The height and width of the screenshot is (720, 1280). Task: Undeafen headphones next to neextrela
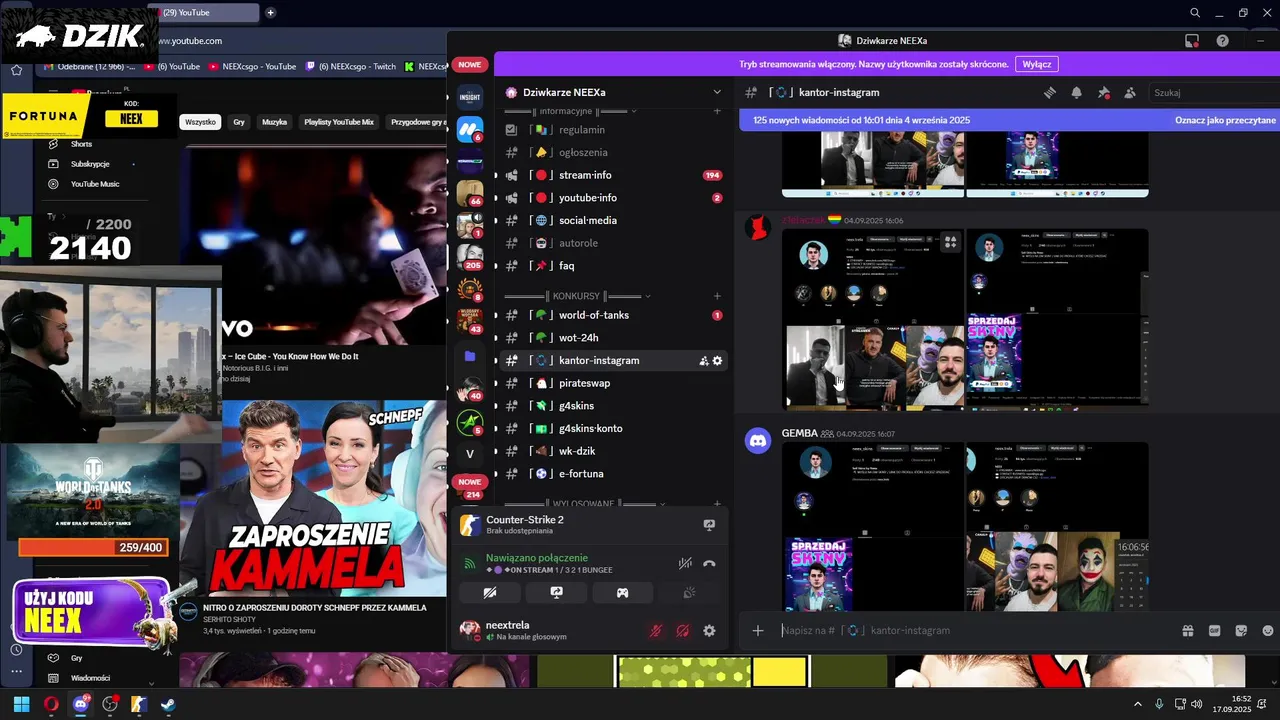click(x=682, y=631)
